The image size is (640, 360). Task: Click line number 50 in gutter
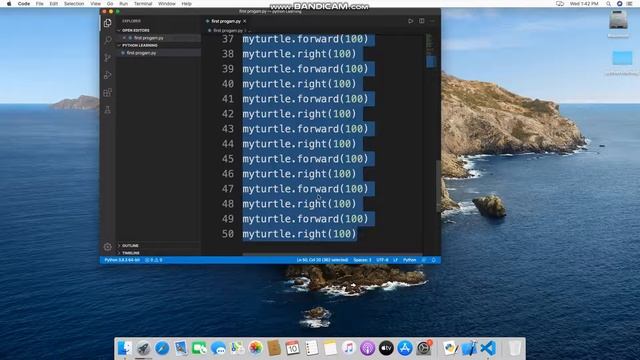tap(227, 234)
